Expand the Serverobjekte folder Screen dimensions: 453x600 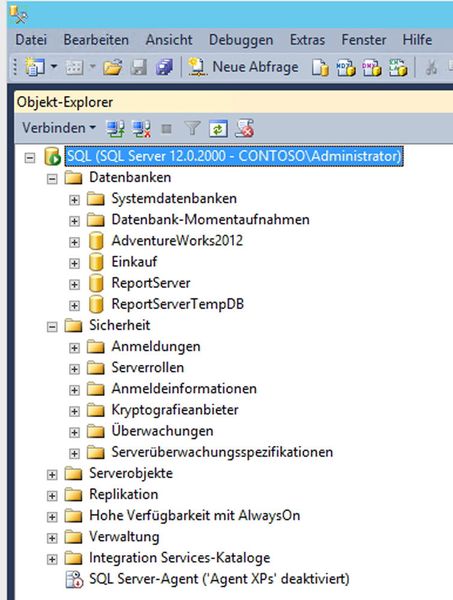[52, 474]
